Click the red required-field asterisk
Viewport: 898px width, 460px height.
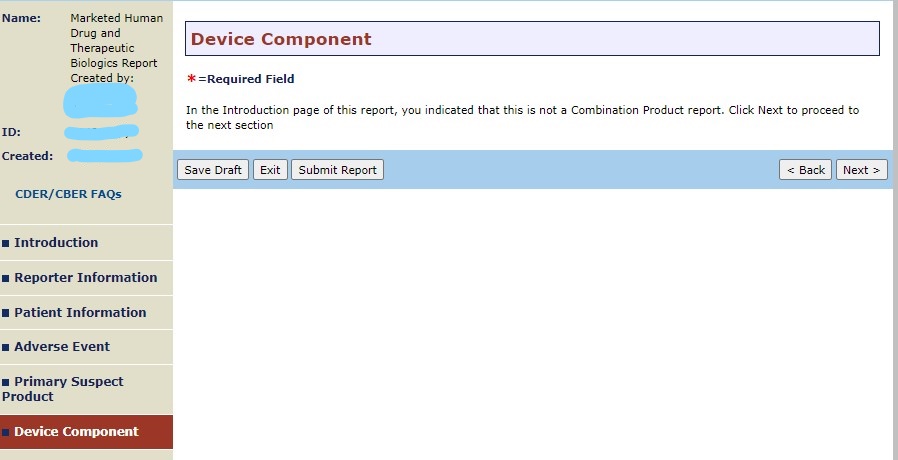[191, 79]
